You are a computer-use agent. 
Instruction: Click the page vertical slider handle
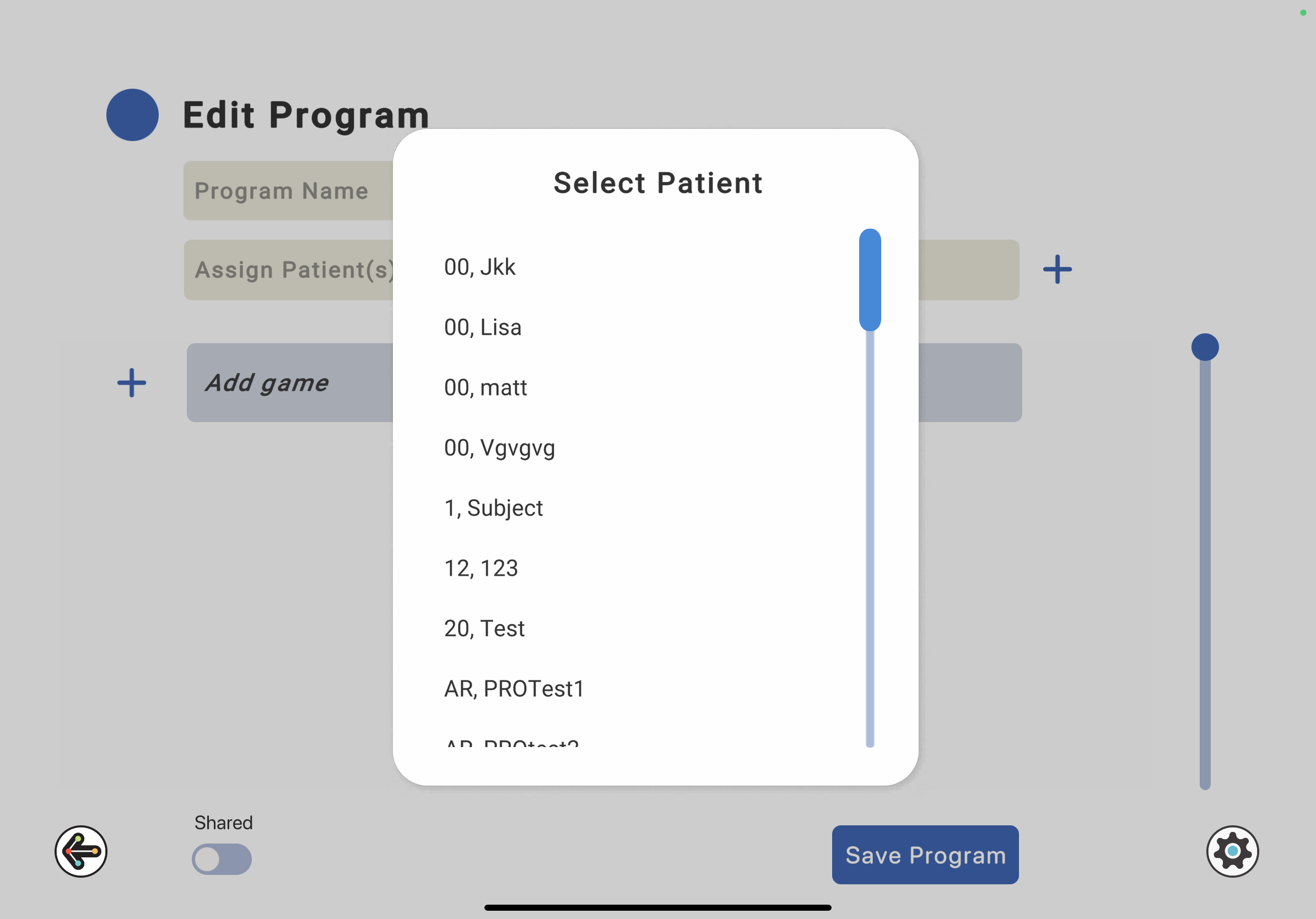click(1205, 347)
